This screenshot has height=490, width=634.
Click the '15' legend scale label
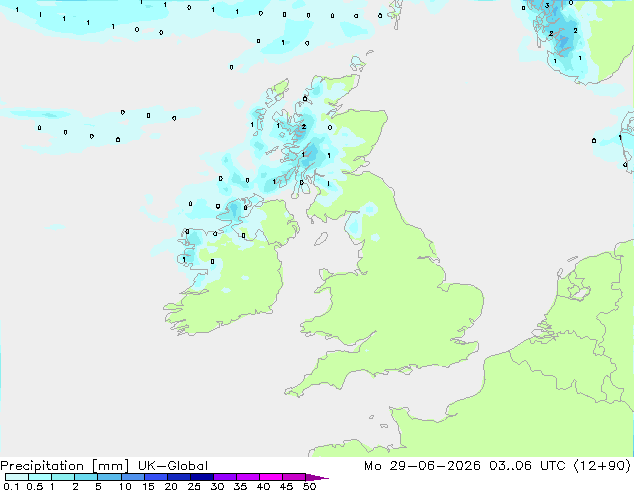pos(148,486)
